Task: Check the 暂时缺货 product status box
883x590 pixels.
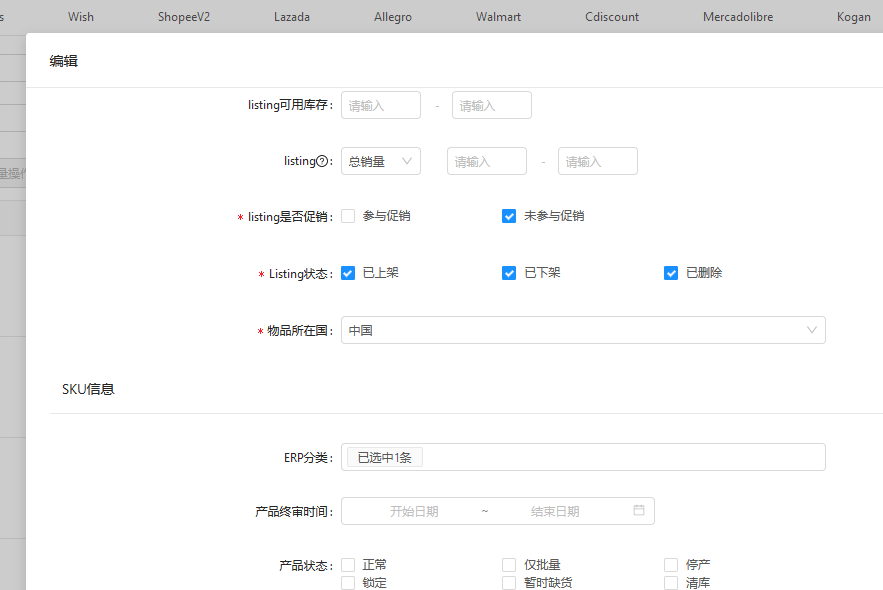Action: (509, 583)
